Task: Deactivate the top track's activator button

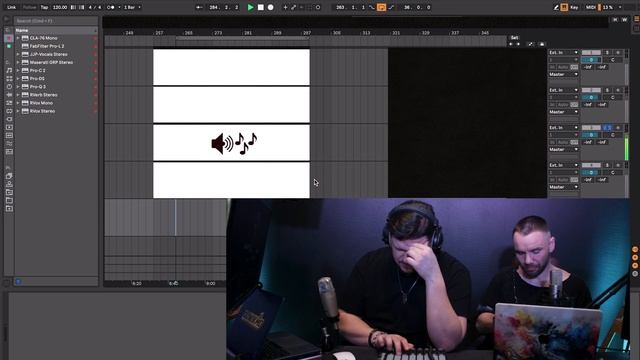Action: pyautogui.click(x=591, y=53)
